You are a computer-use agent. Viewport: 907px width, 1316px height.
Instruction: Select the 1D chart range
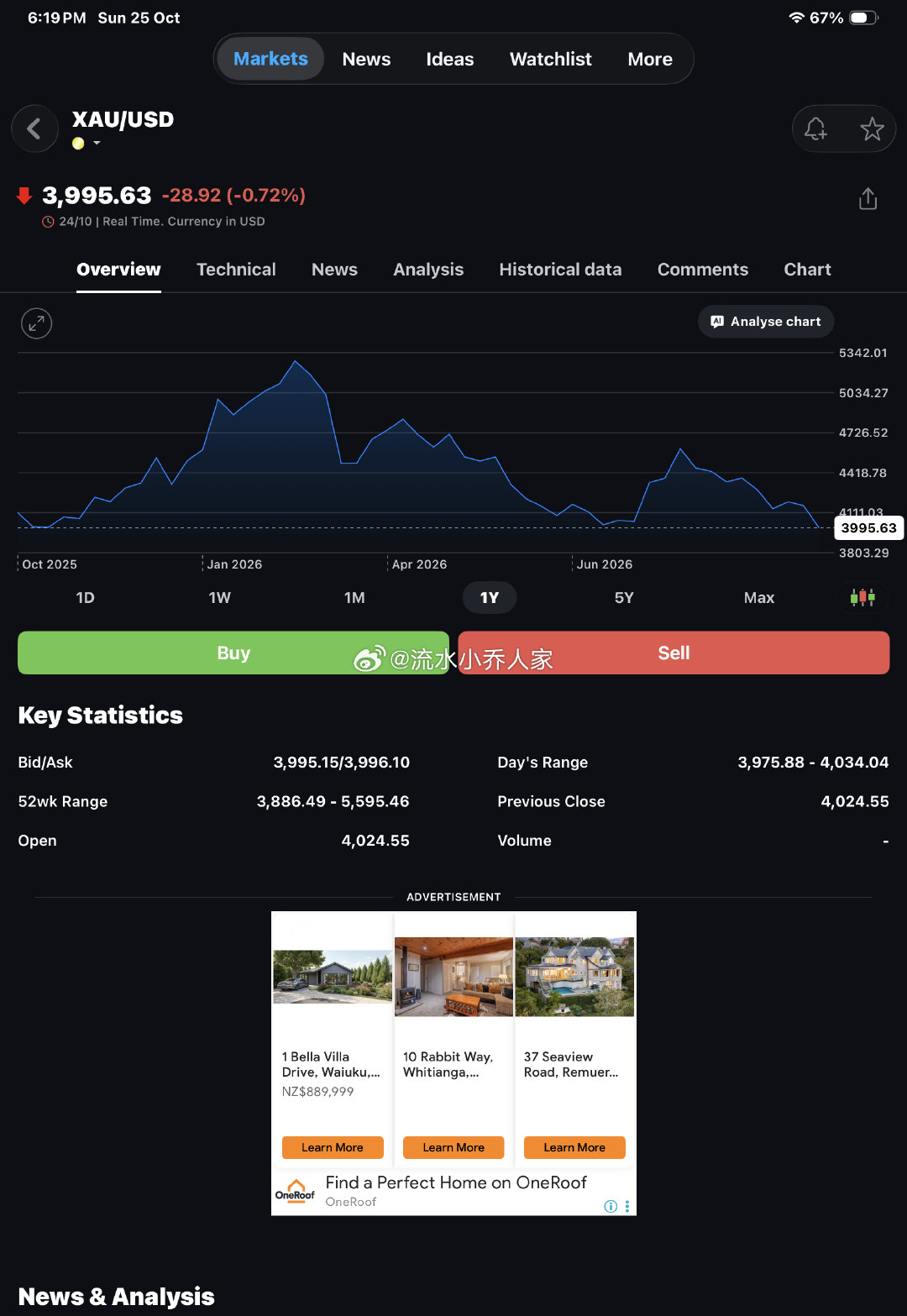(85, 598)
